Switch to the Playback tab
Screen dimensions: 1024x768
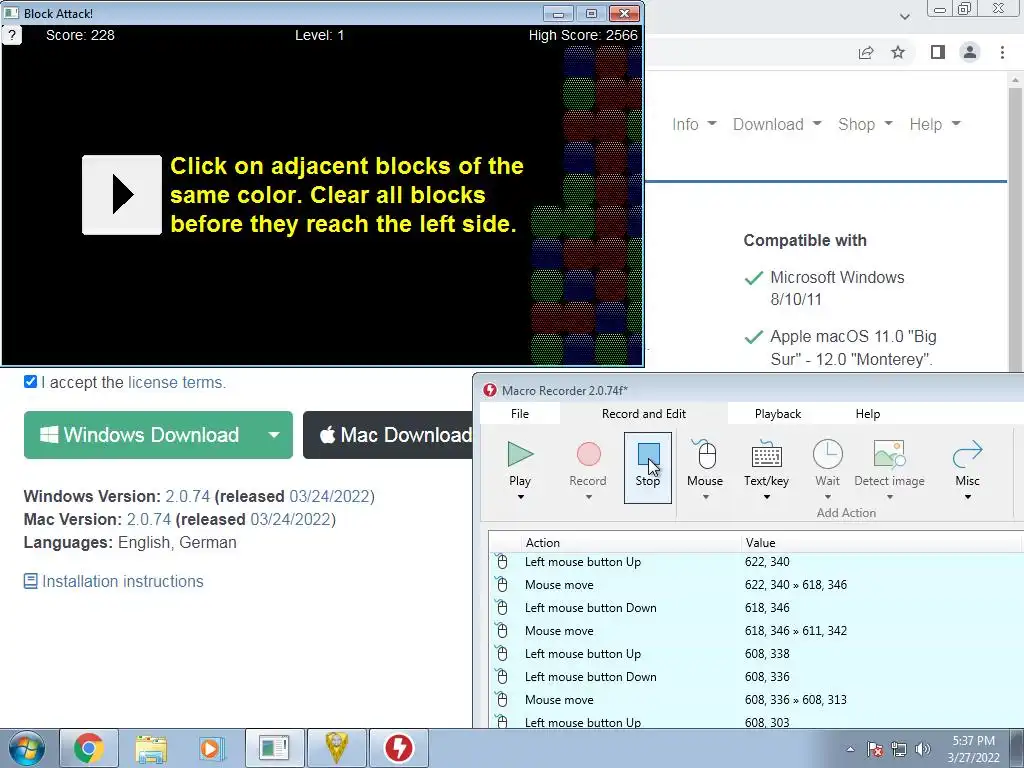(778, 414)
